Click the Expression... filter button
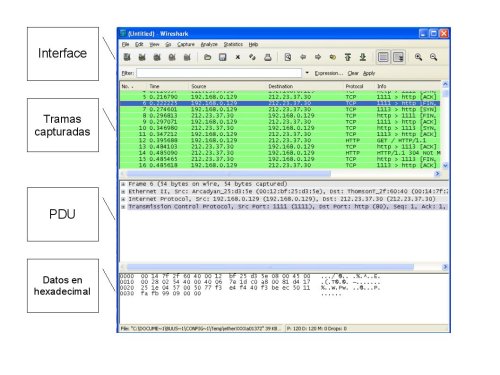This screenshot has height=375, width=500. (329, 73)
